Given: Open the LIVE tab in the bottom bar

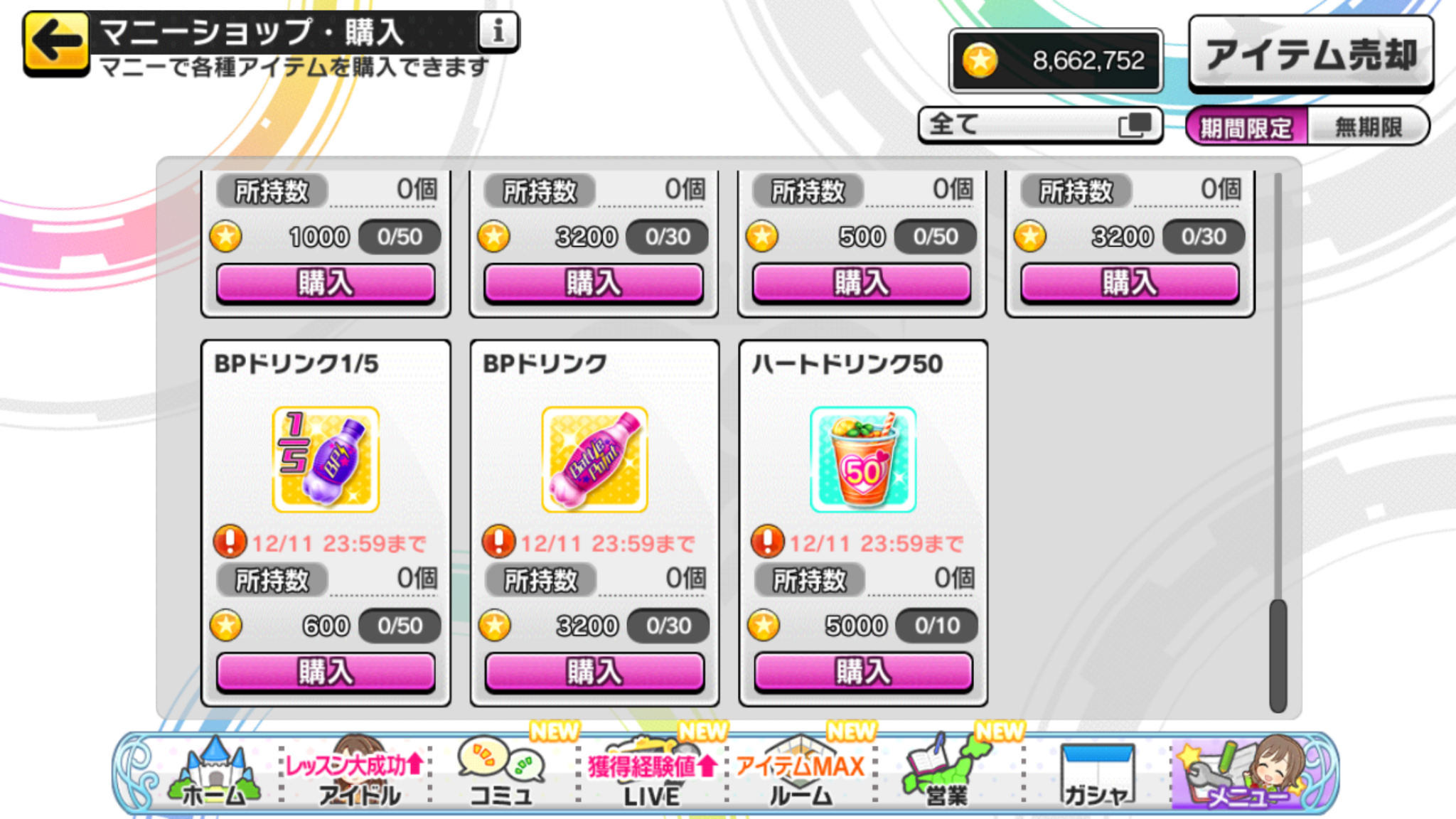Looking at the screenshot, I should pyautogui.click(x=652, y=773).
